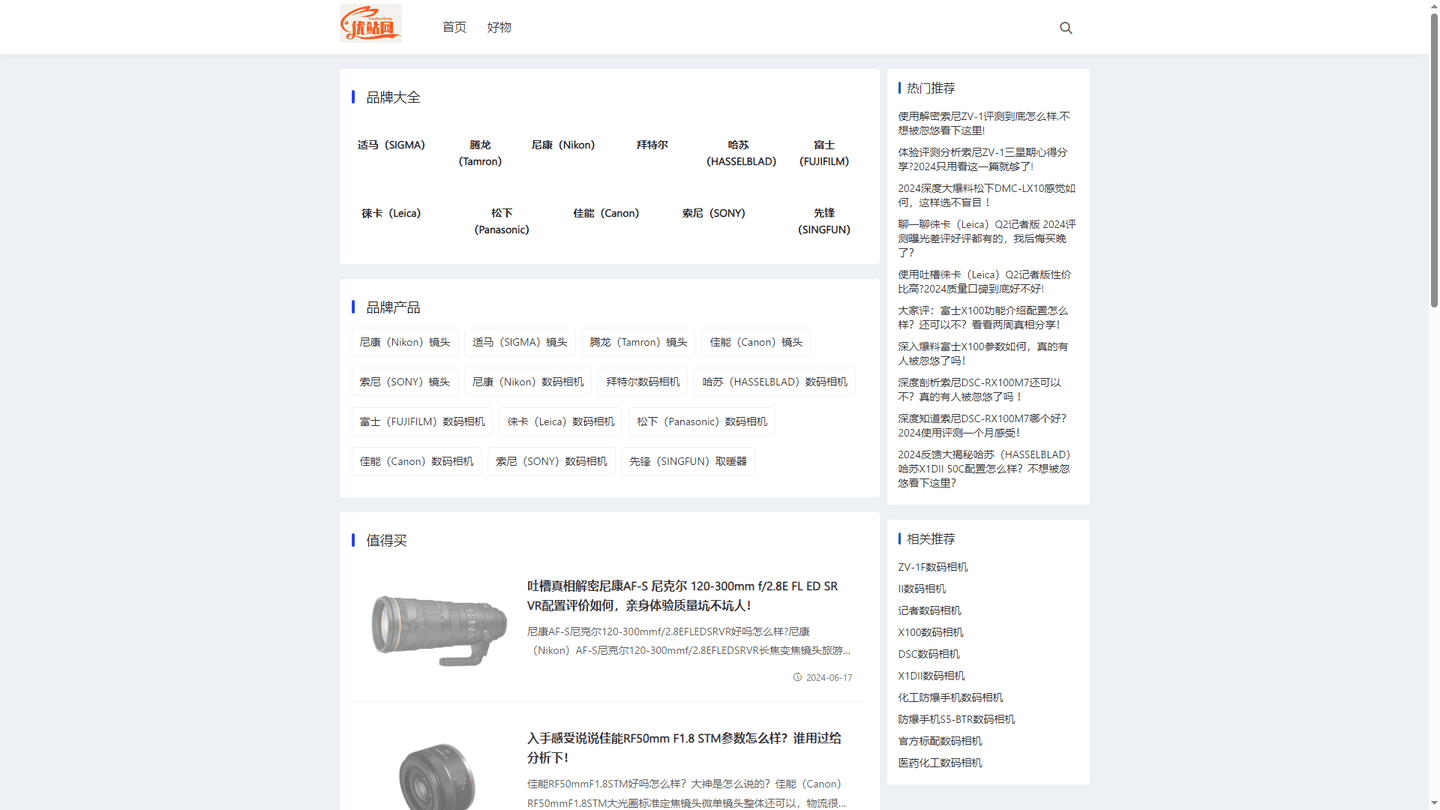Image resolution: width=1440 pixels, height=810 pixels.
Task: Open the 先锋（SINGFUN）取暖器 tag
Action: (x=688, y=462)
